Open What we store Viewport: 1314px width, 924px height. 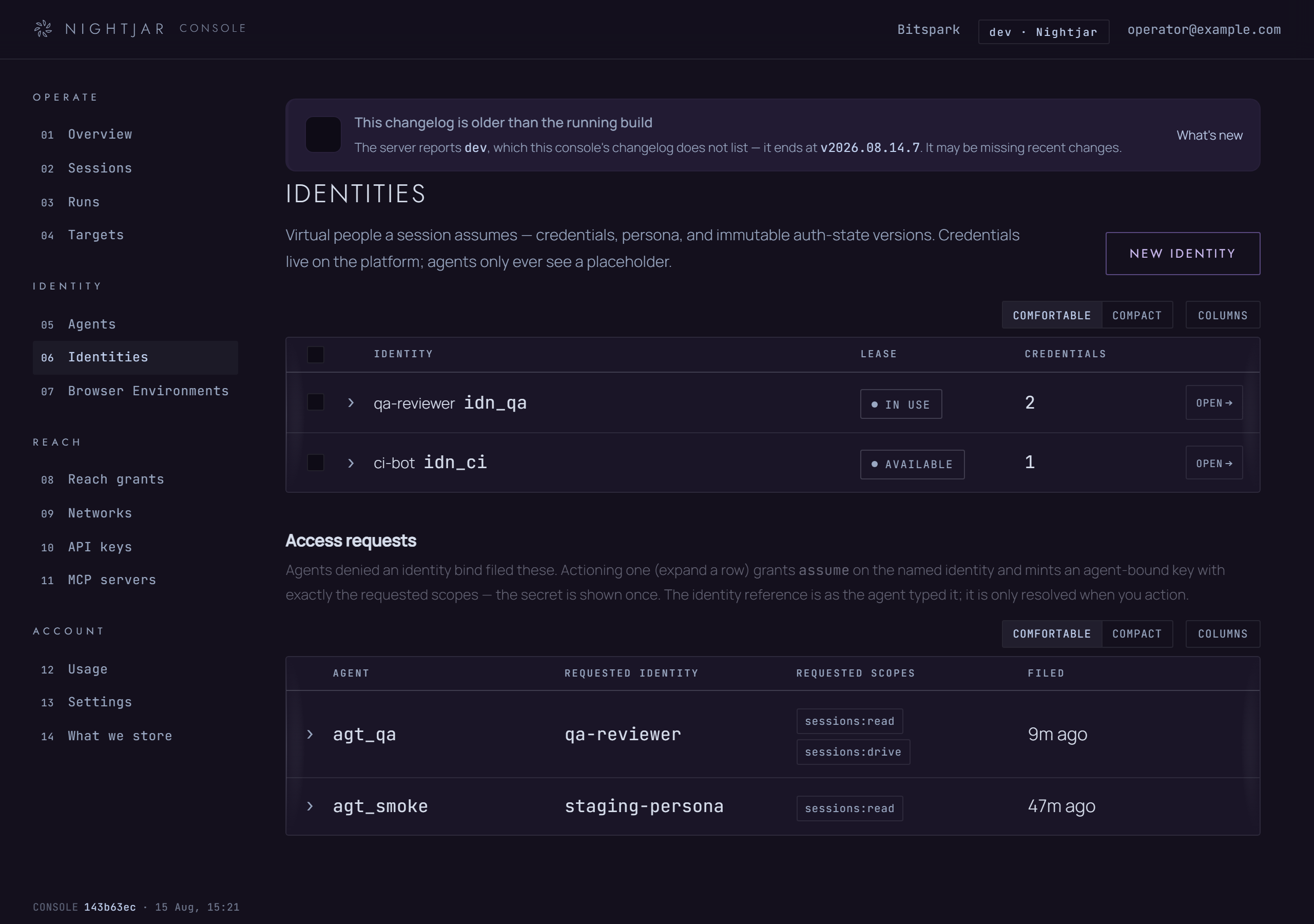point(135,736)
